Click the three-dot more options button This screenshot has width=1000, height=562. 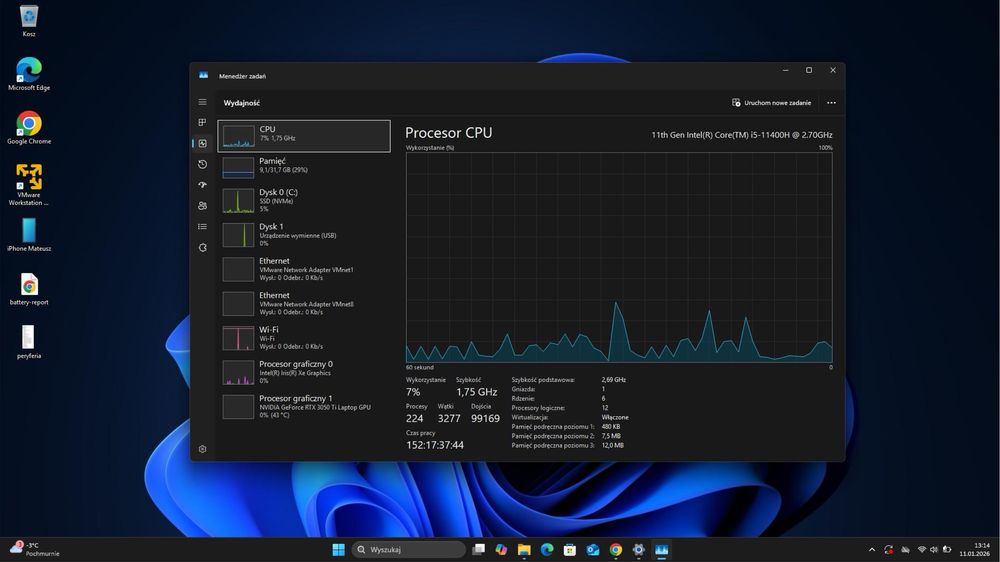point(831,103)
